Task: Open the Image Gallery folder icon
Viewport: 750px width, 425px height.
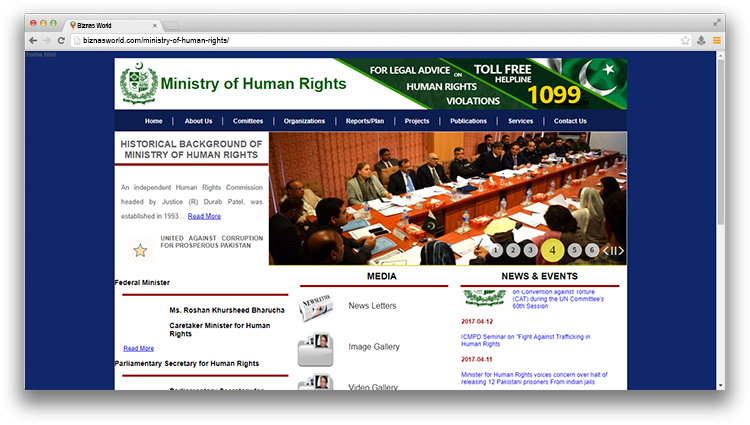Action: [x=316, y=348]
